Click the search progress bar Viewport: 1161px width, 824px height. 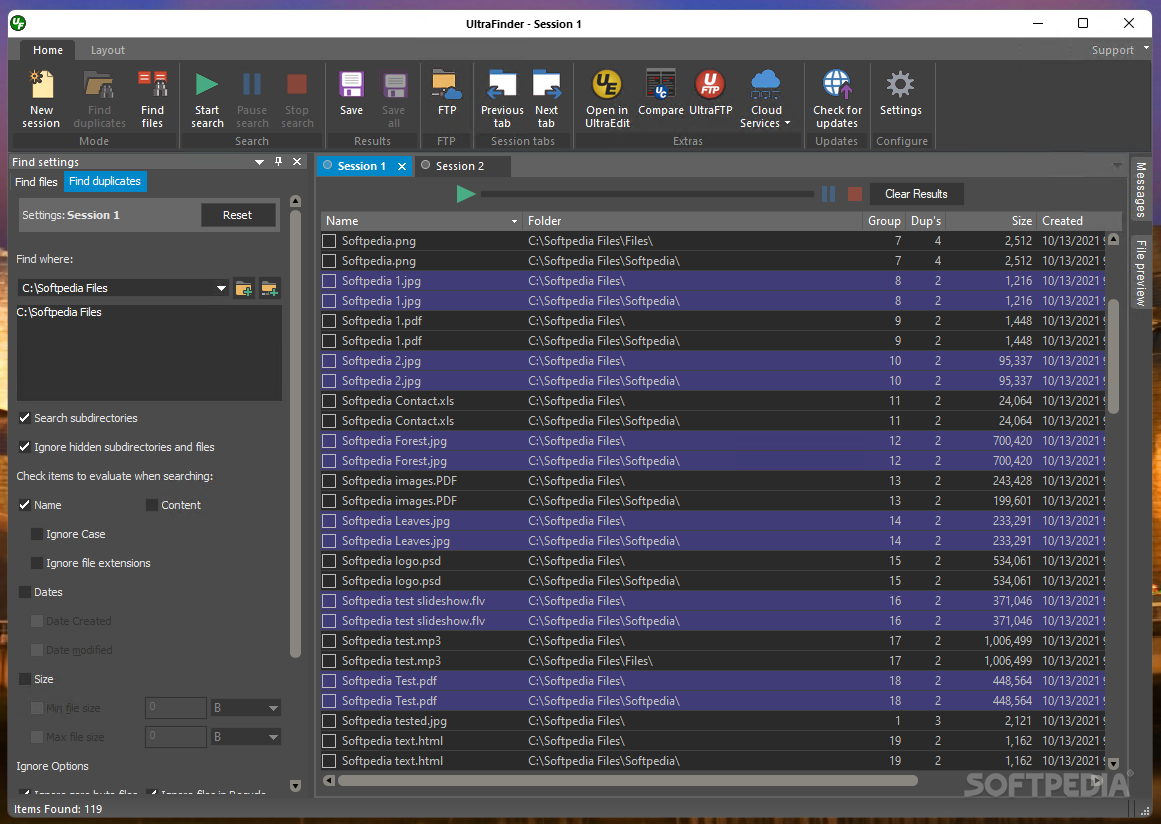pos(647,194)
